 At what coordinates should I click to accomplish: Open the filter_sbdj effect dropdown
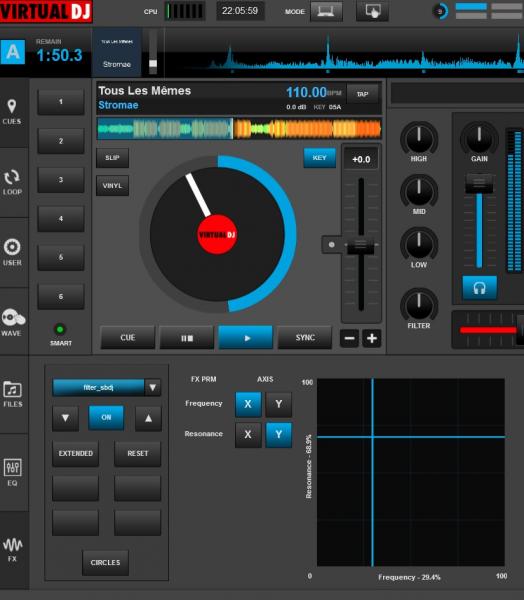[x=152, y=388]
